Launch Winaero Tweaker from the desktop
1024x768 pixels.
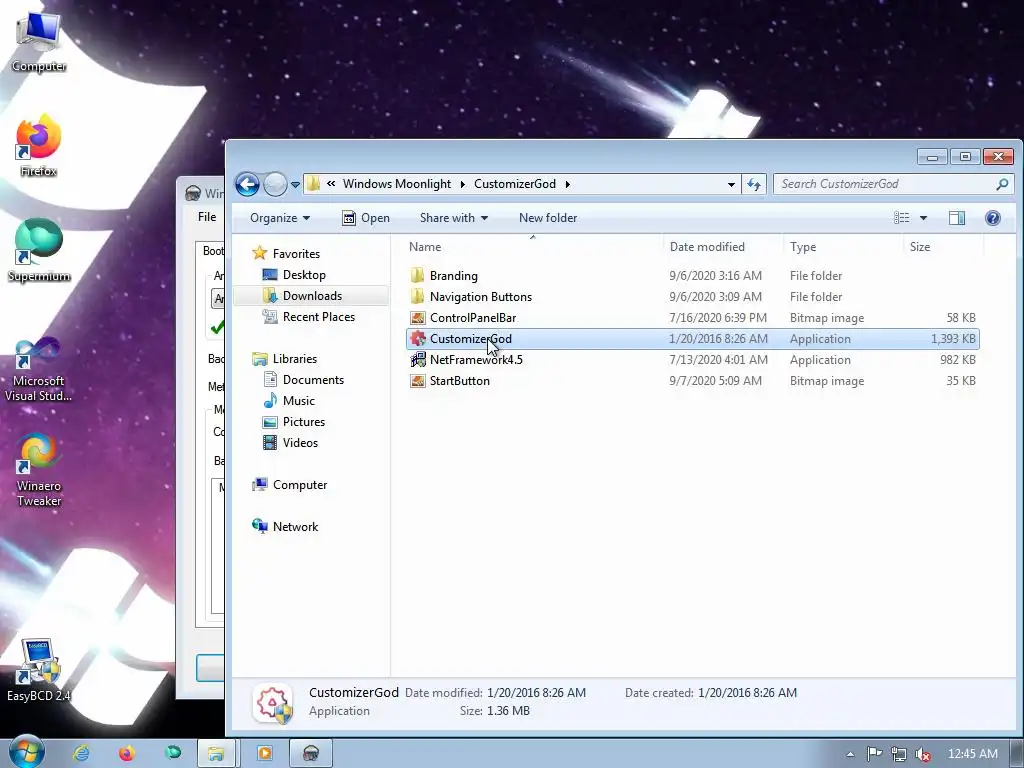pyautogui.click(x=39, y=470)
